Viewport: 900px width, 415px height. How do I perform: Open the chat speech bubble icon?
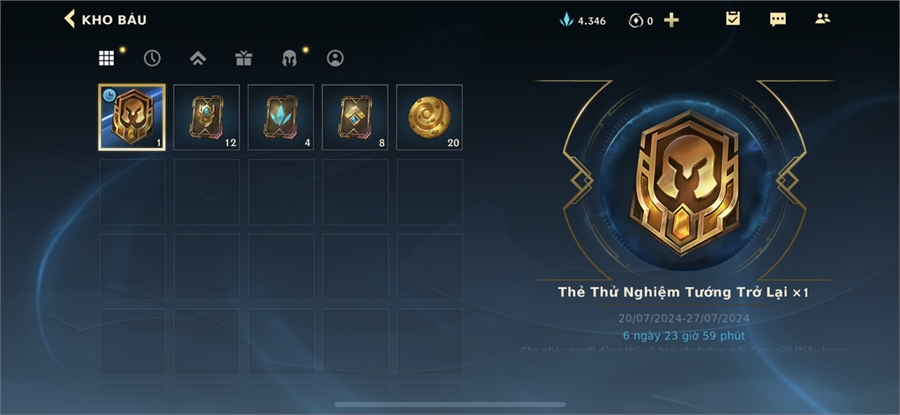[x=778, y=20]
